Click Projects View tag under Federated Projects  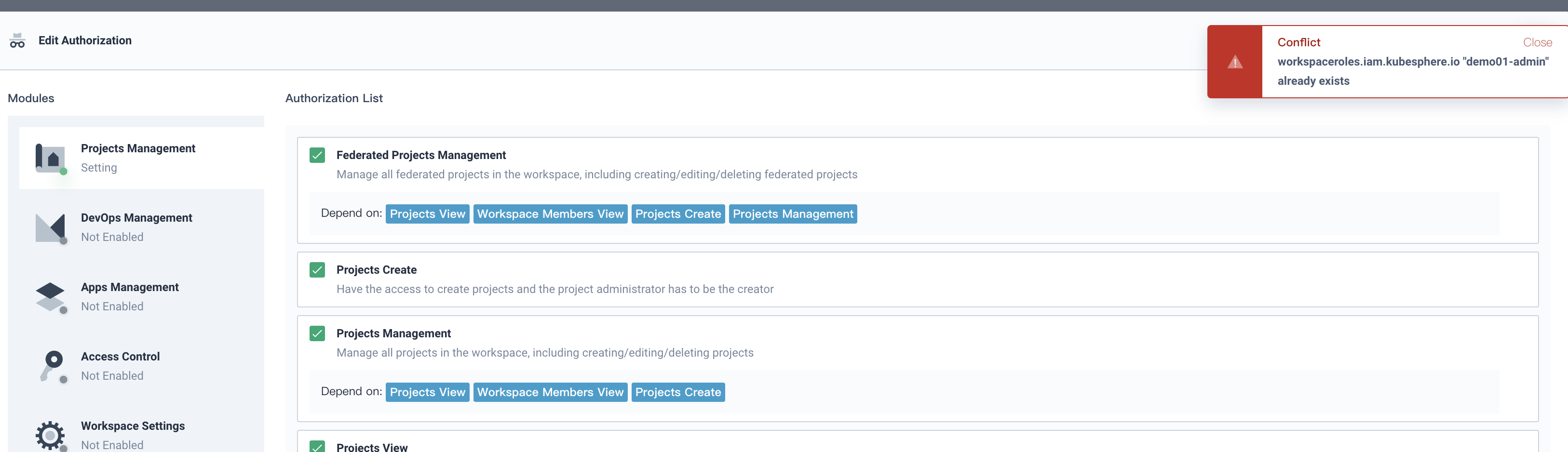click(427, 213)
